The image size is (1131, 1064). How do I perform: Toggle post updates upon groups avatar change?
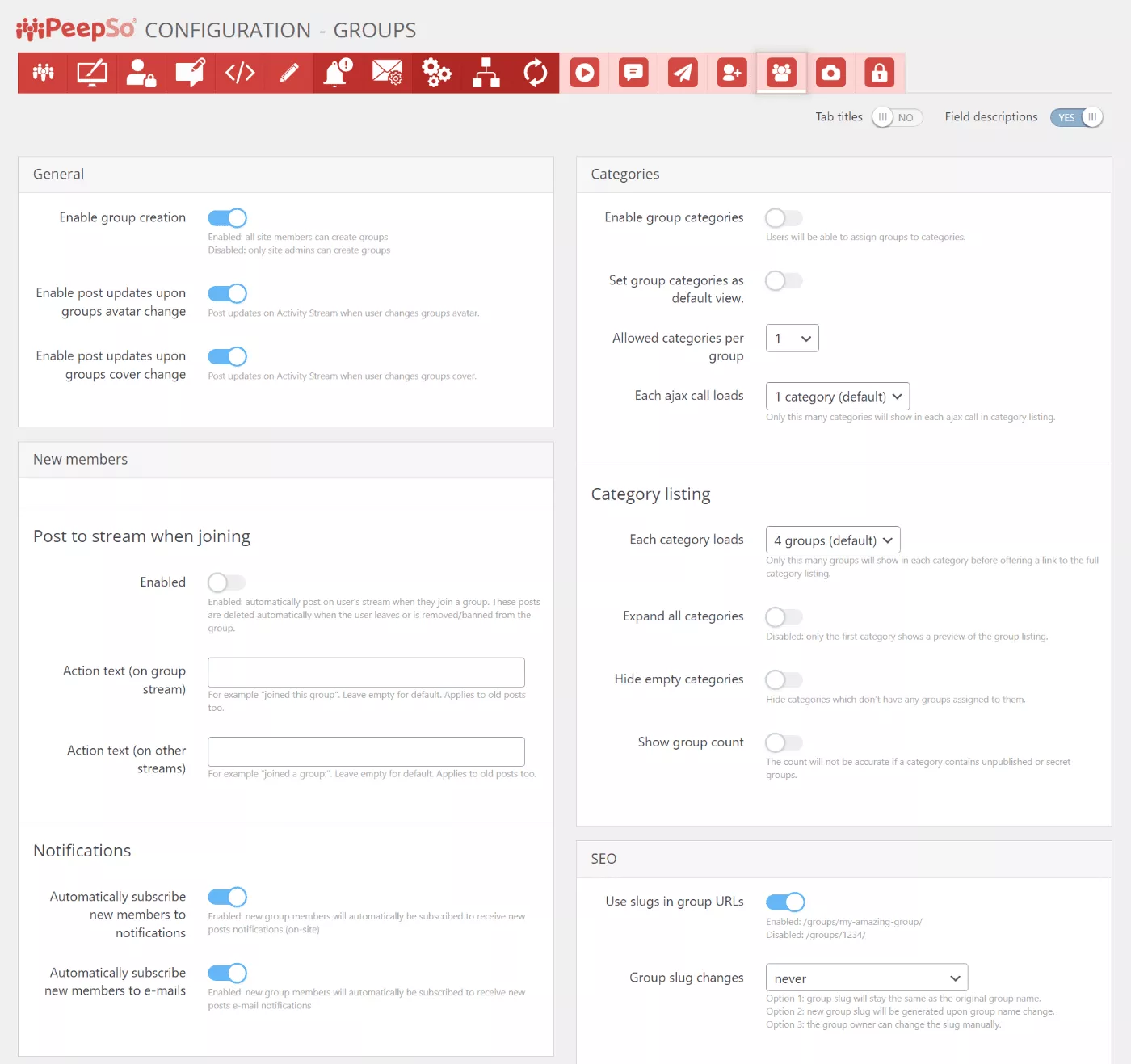(227, 293)
